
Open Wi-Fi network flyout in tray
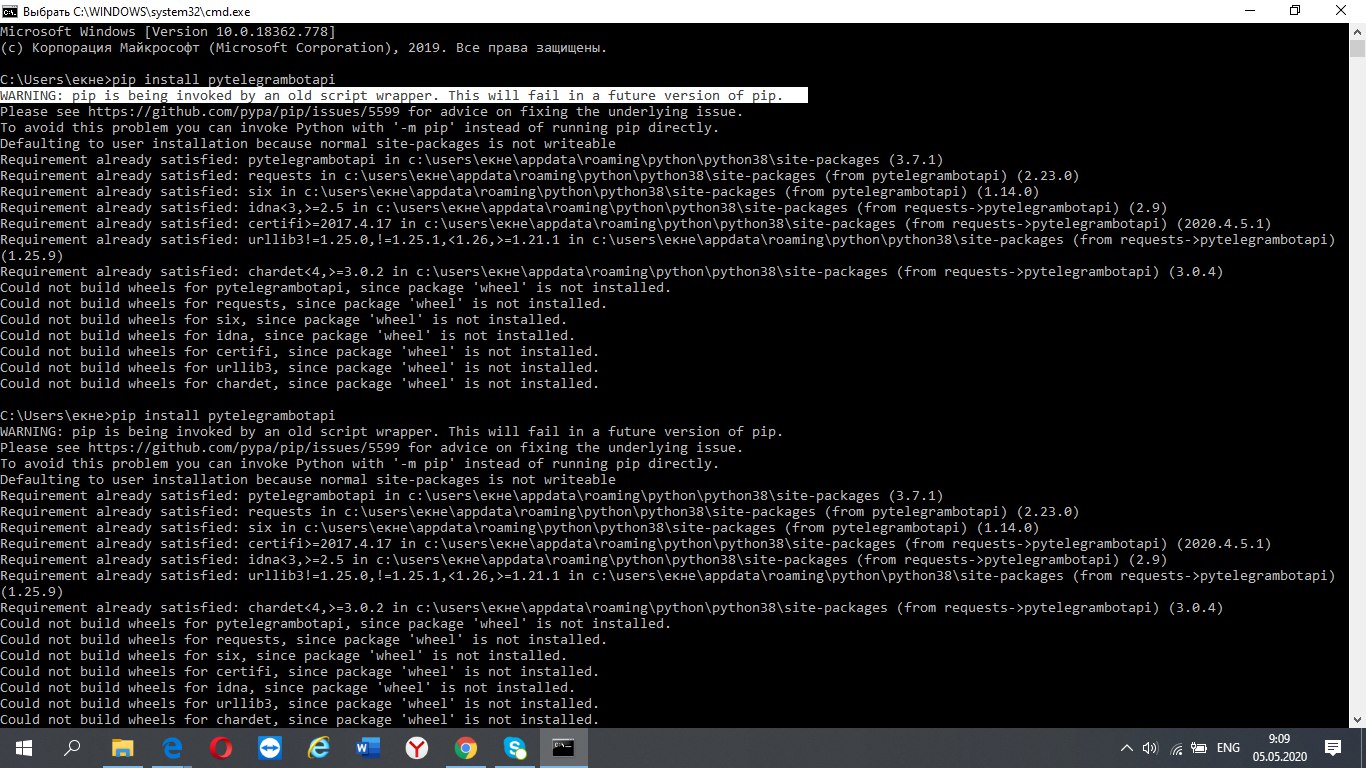[x=1177, y=748]
